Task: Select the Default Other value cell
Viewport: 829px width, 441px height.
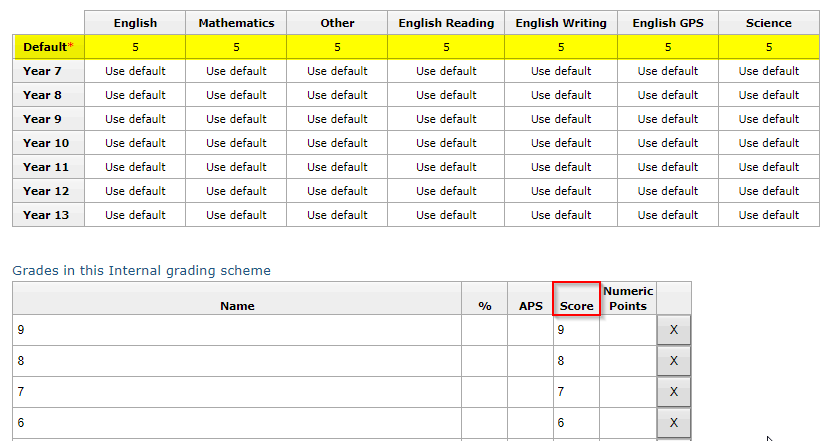Action: 337,47
